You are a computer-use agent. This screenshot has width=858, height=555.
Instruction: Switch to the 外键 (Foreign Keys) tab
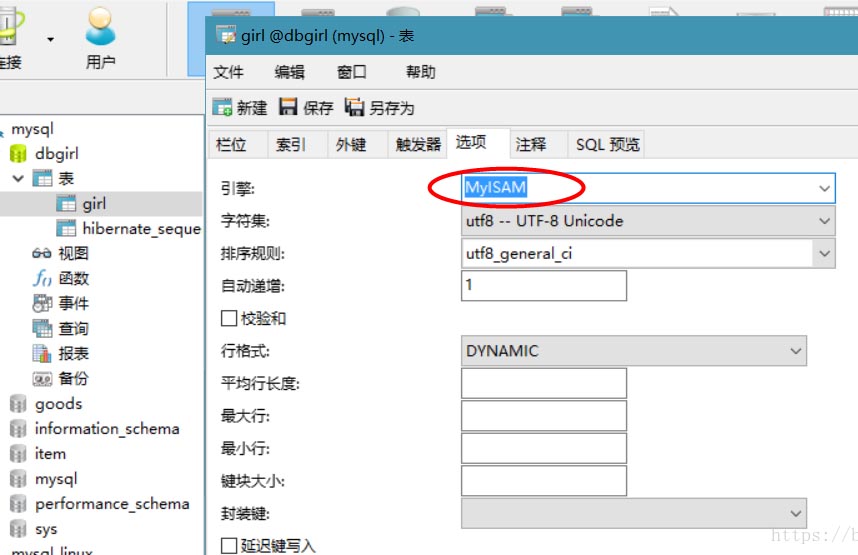[x=358, y=144]
